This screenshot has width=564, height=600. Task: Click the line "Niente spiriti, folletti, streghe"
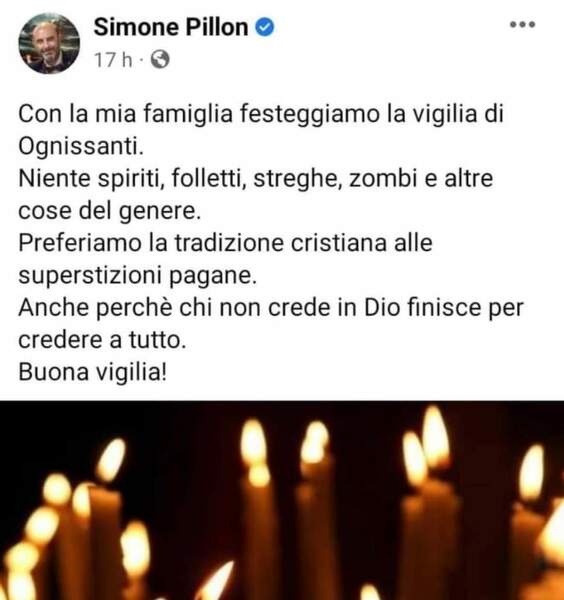pos(180,179)
